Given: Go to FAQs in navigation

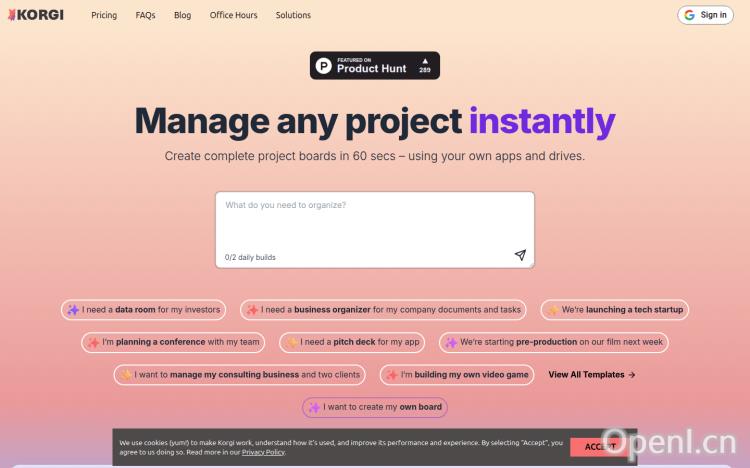Looking at the screenshot, I should click(x=145, y=15).
